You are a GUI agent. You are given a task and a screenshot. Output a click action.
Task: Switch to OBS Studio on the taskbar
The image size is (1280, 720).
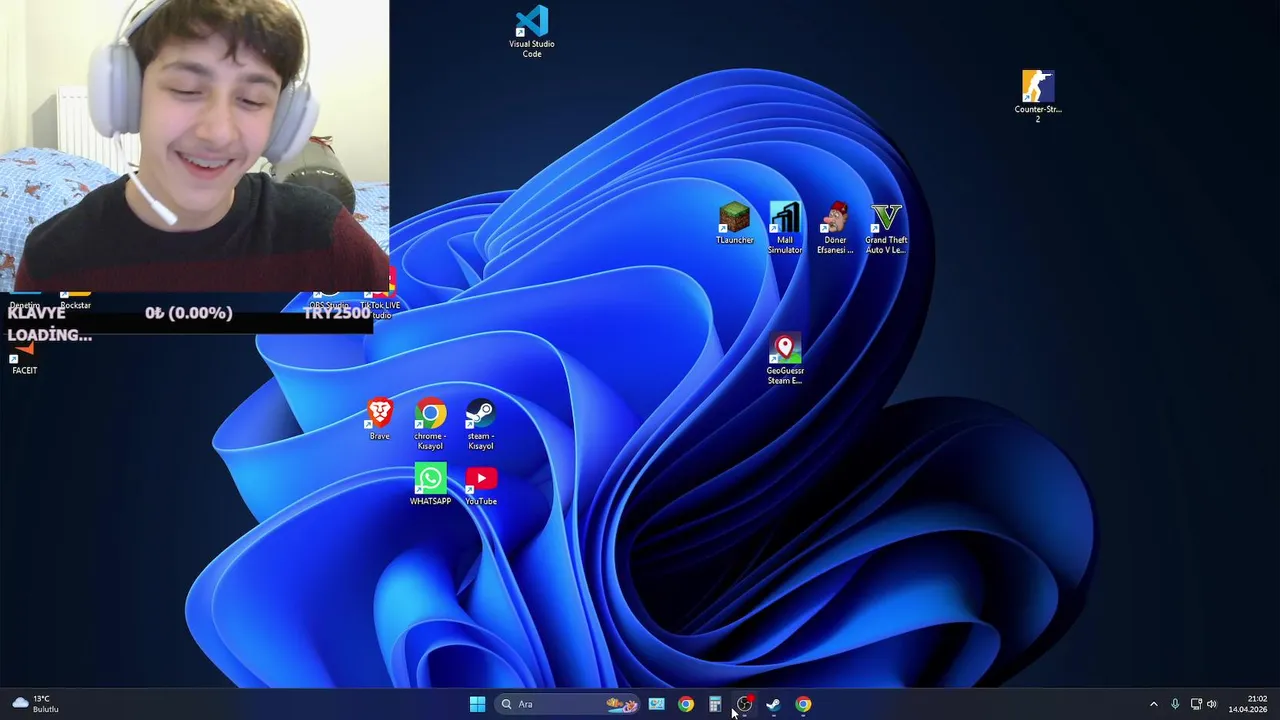coord(744,704)
